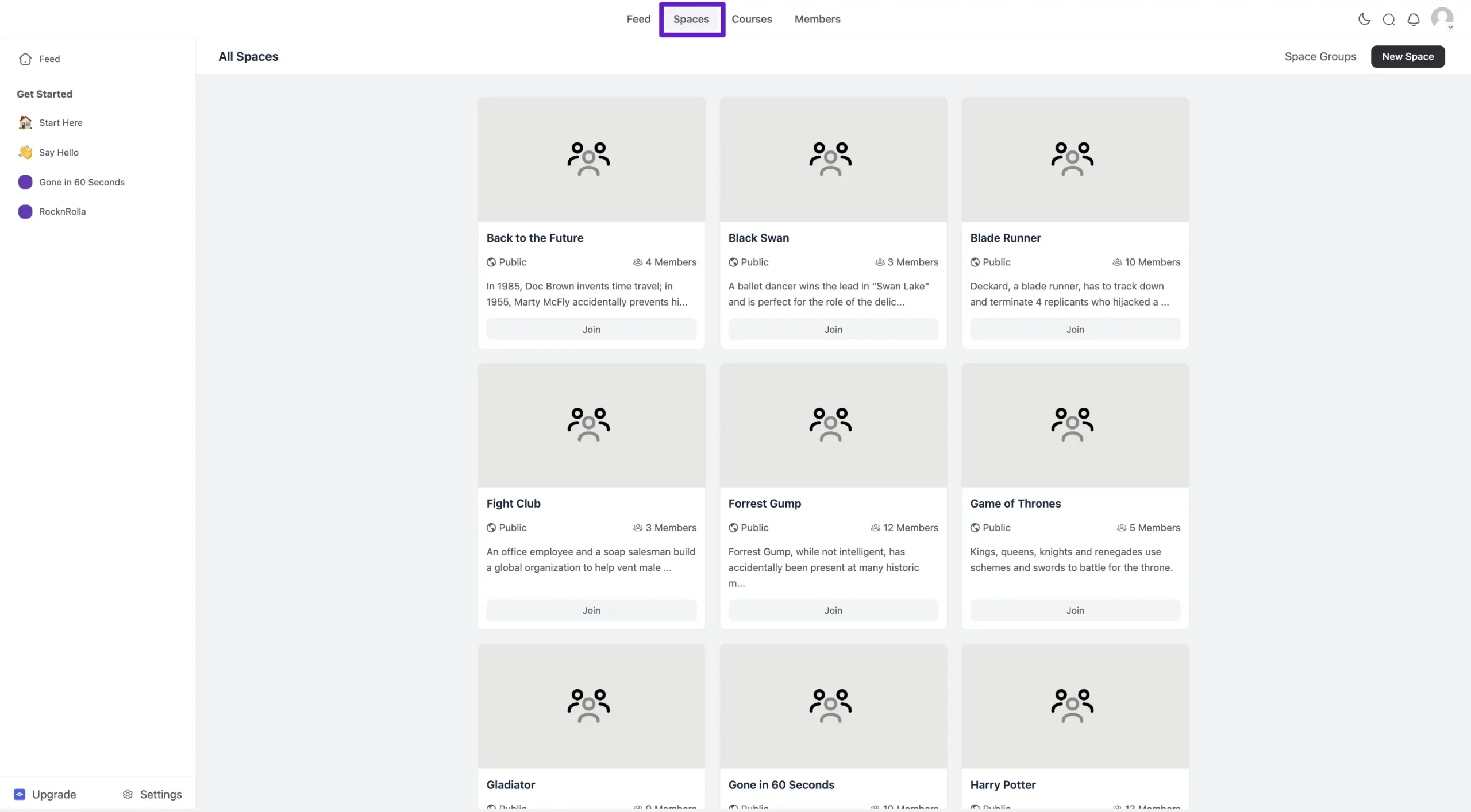Open Game of Thrones cover thumbnail
The width and height of the screenshot is (1471, 812).
[x=1075, y=425]
